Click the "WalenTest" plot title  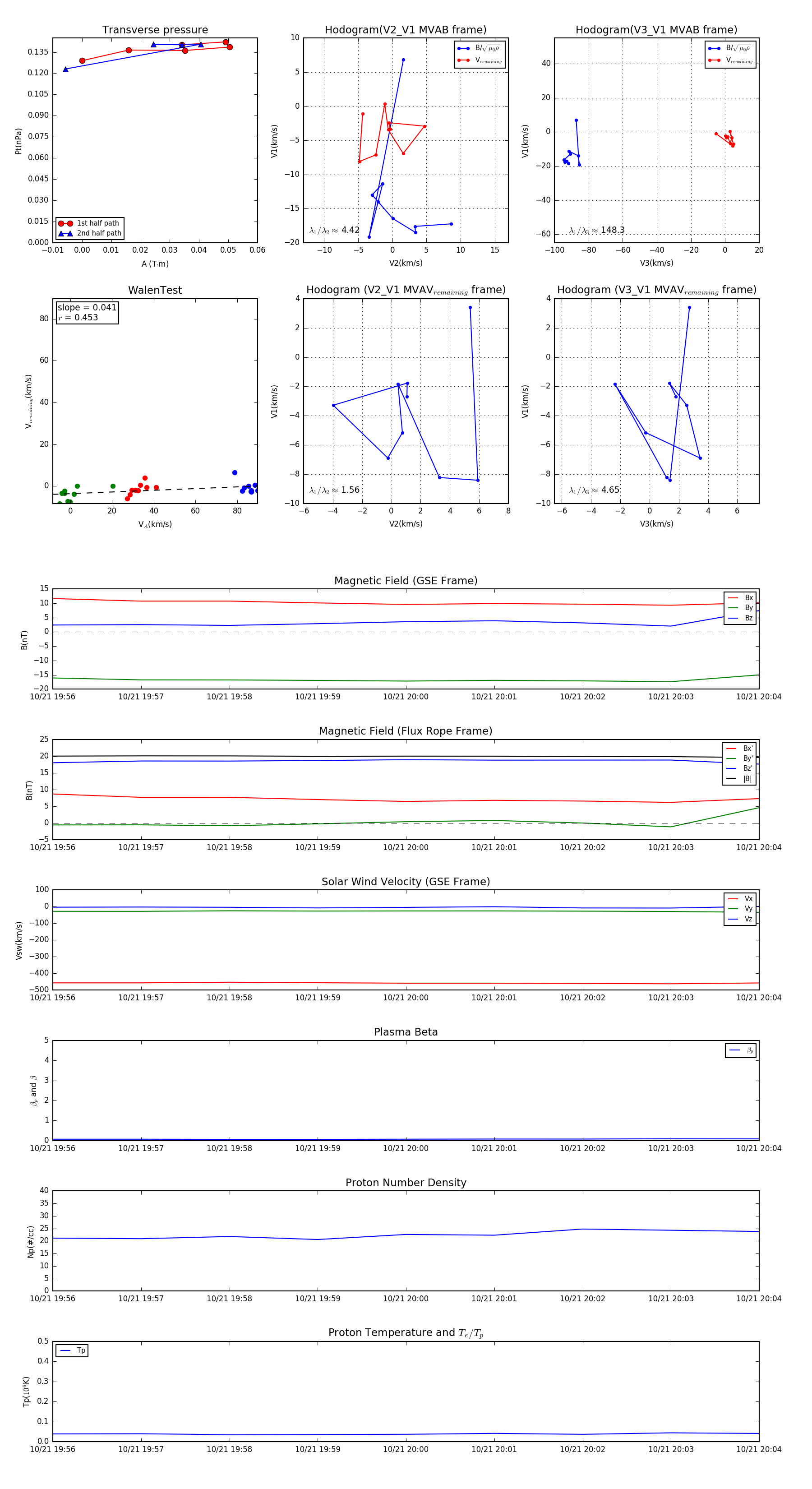click(155, 290)
